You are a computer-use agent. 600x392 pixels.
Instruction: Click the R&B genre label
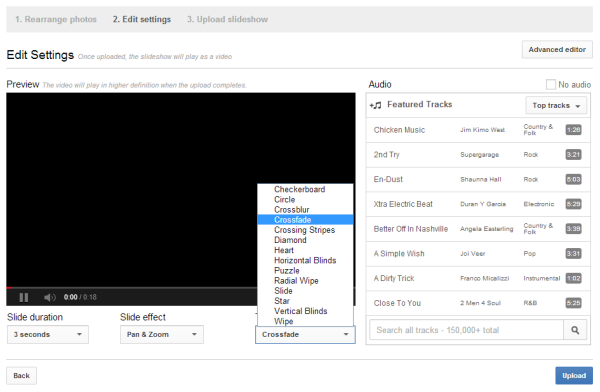point(530,303)
